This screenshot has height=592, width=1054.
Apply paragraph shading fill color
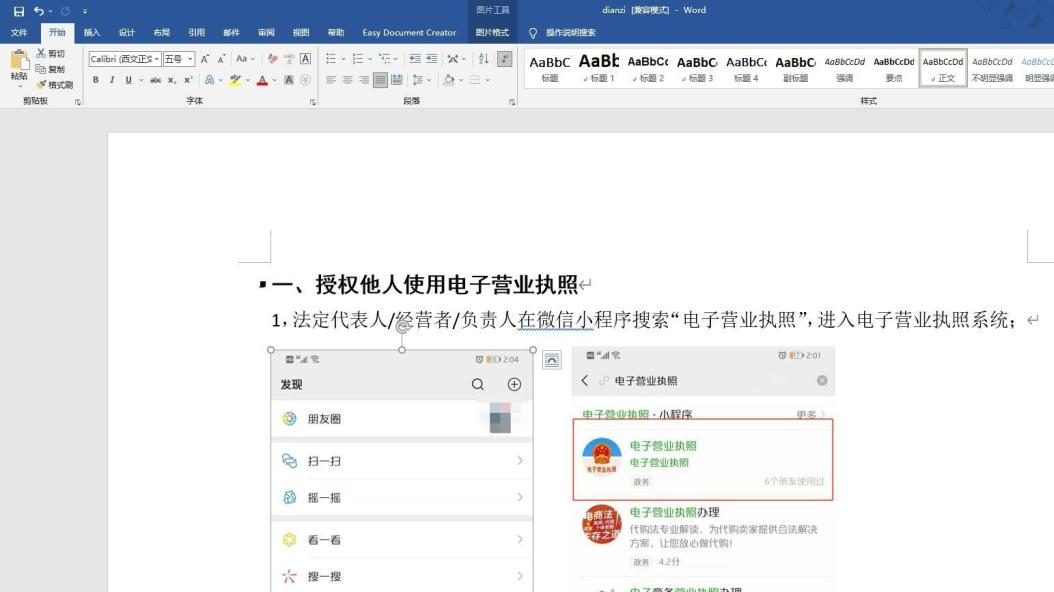[448, 80]
